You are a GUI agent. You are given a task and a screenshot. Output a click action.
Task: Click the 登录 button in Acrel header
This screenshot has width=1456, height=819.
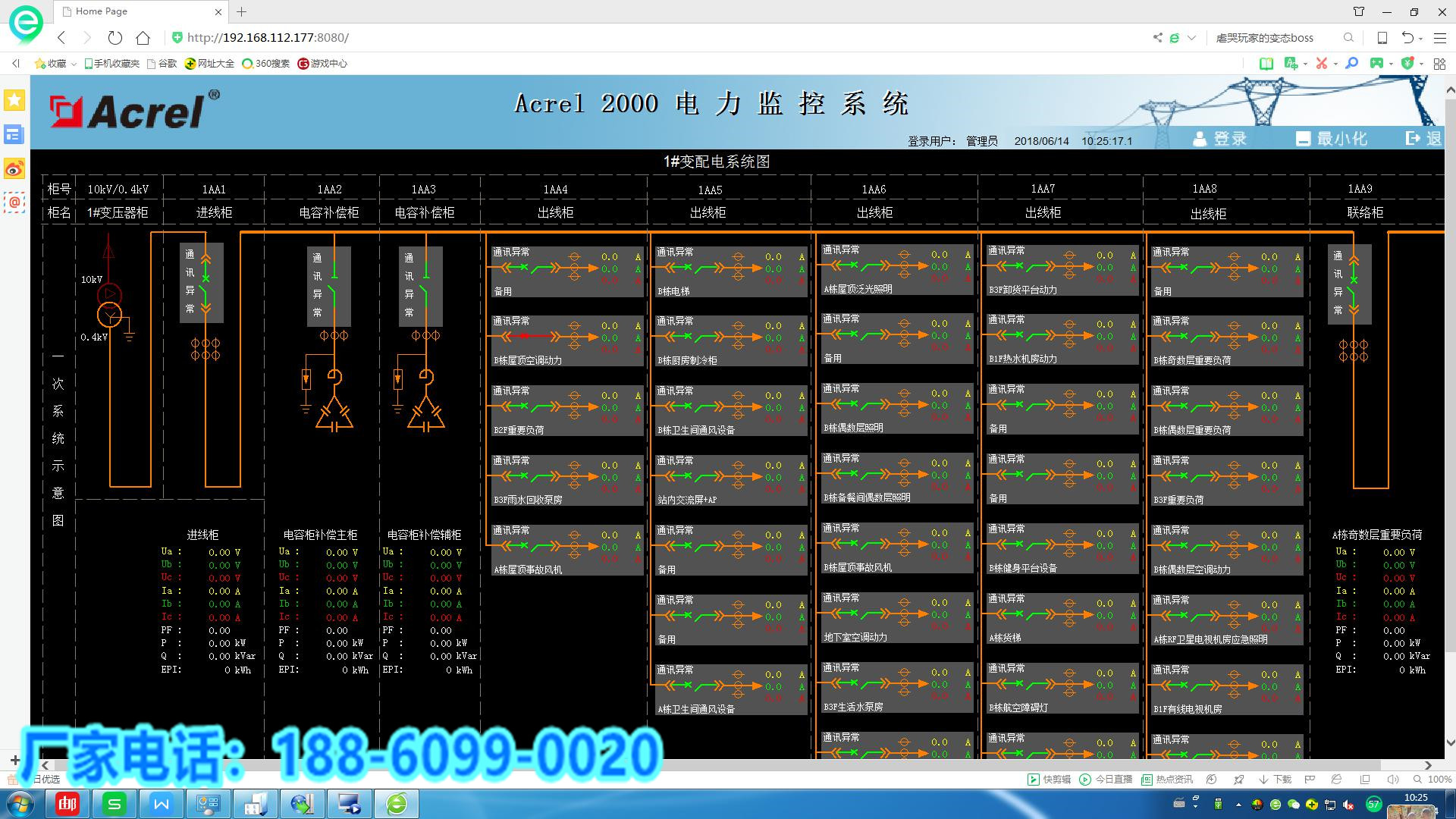click(1220, 139)
